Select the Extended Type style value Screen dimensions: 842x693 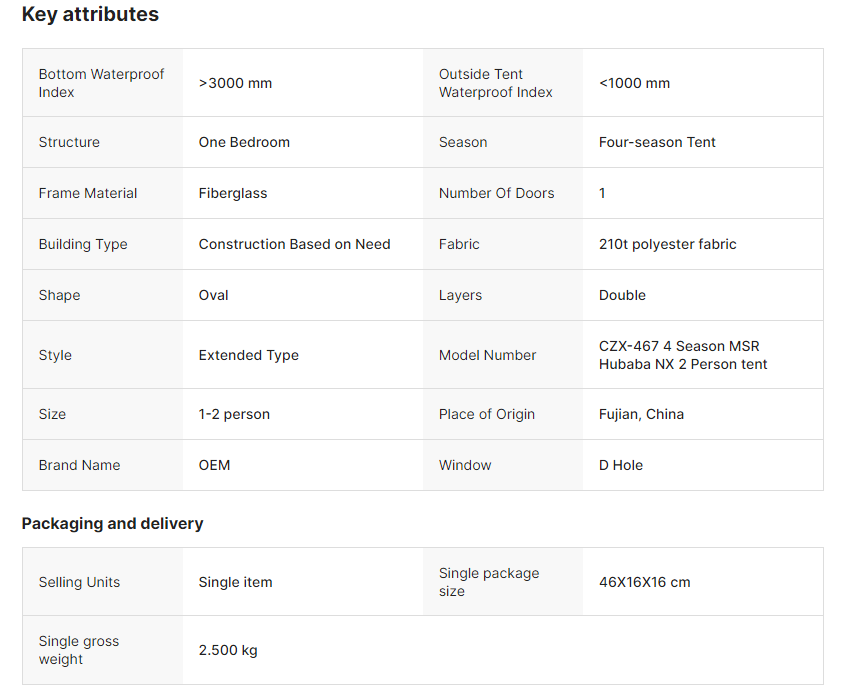point(248,355)
